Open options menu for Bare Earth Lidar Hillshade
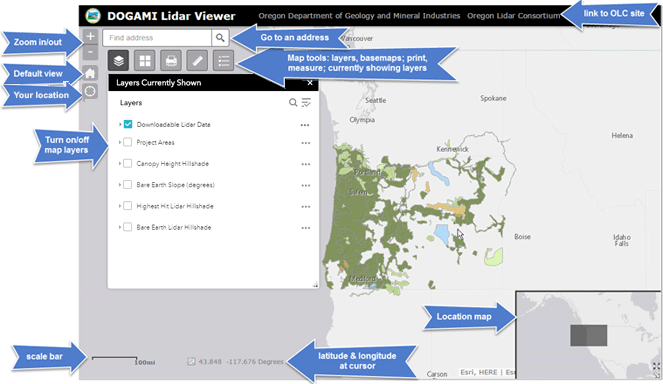Screen dimensions: 663x384 [306, 228]
